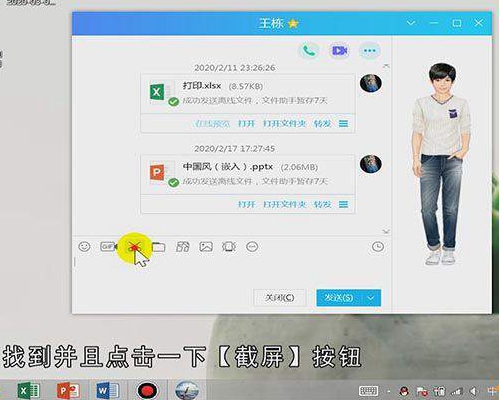Click the red record button in taskbar
The width and height of the screenshot is (499, 400).
(147, 390)
